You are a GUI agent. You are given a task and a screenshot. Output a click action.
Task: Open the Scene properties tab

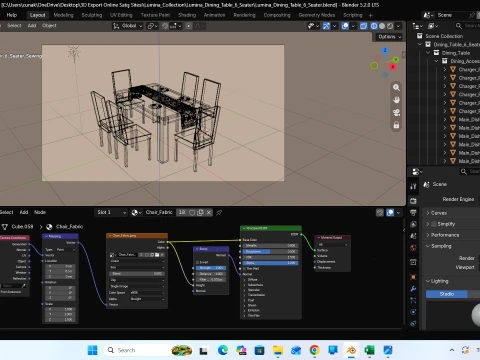tap(413, 236)
